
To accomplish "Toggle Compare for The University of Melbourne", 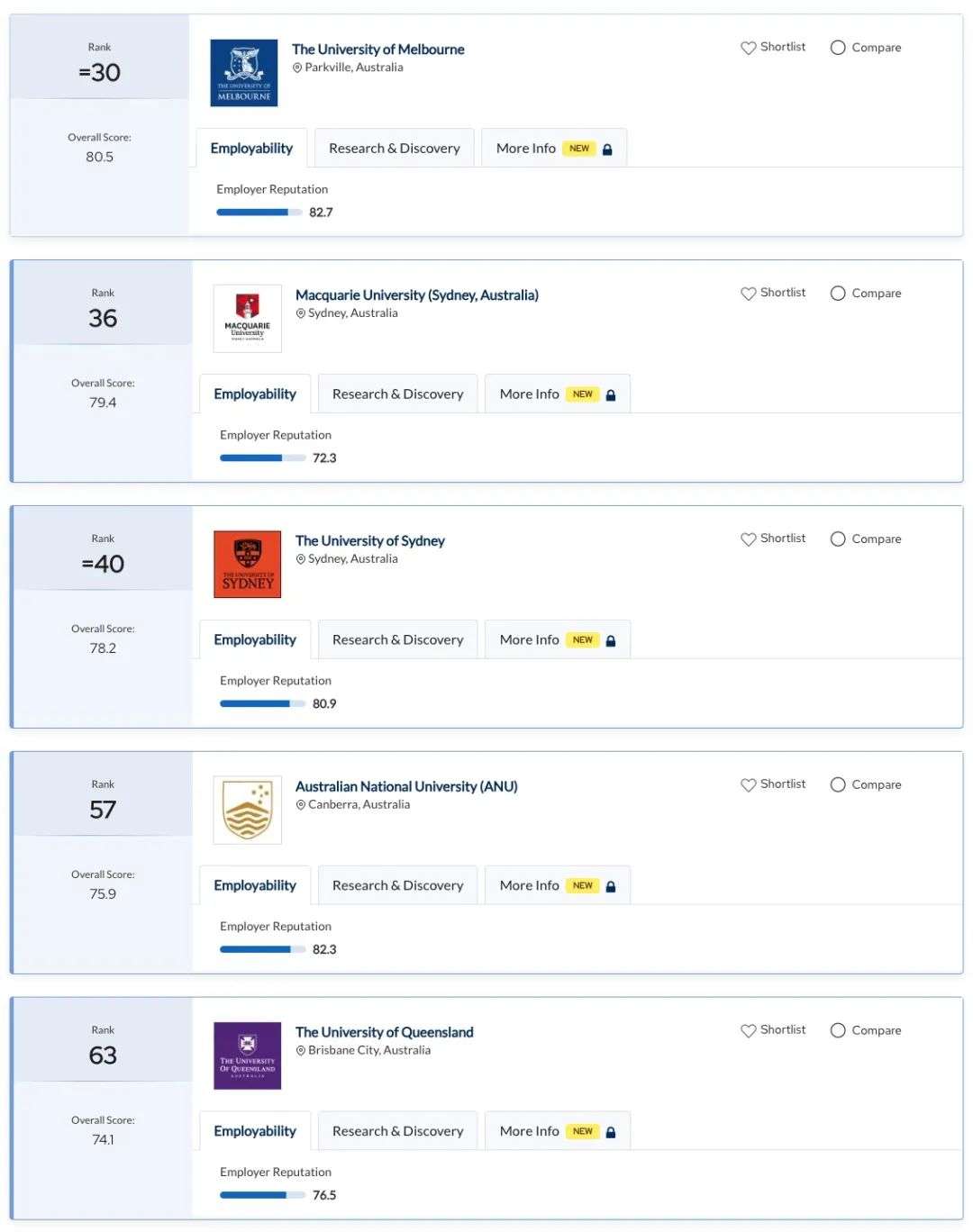I will (838, 48).
